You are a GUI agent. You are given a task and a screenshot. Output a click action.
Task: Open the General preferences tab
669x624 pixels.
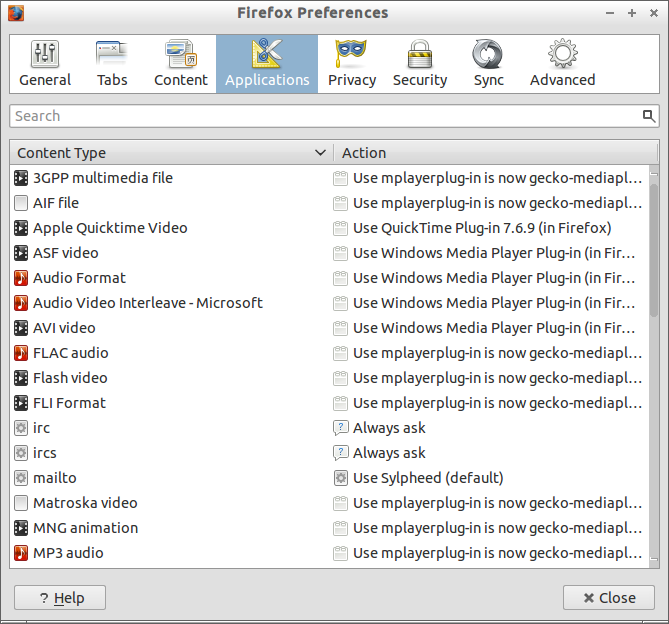[x=45, y=64]
